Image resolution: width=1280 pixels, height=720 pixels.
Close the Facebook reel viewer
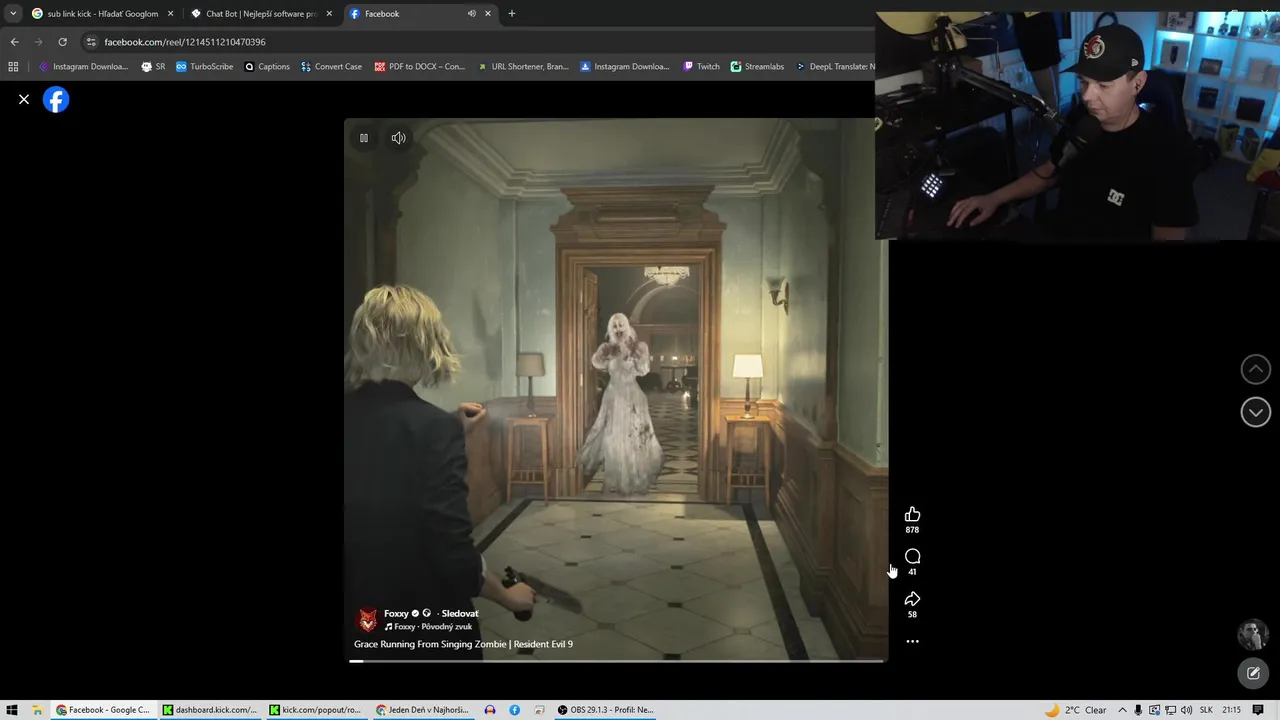[24, 99]
